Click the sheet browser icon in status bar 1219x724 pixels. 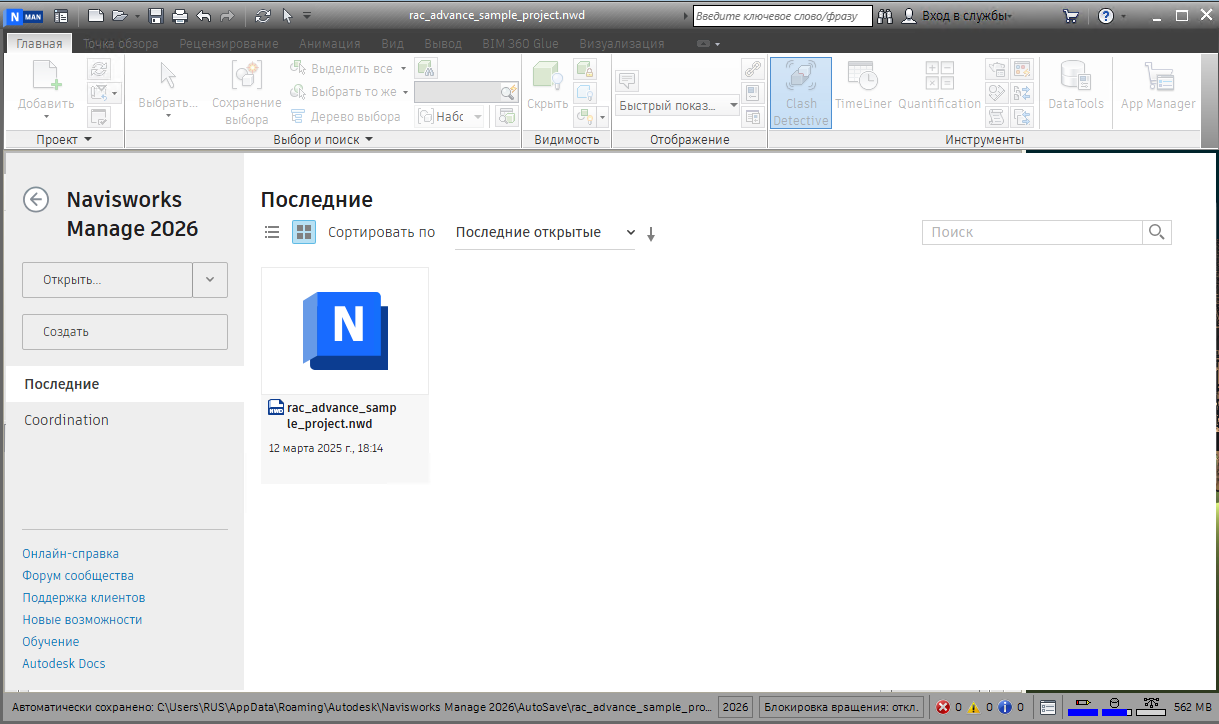[x=1048, y=707]
